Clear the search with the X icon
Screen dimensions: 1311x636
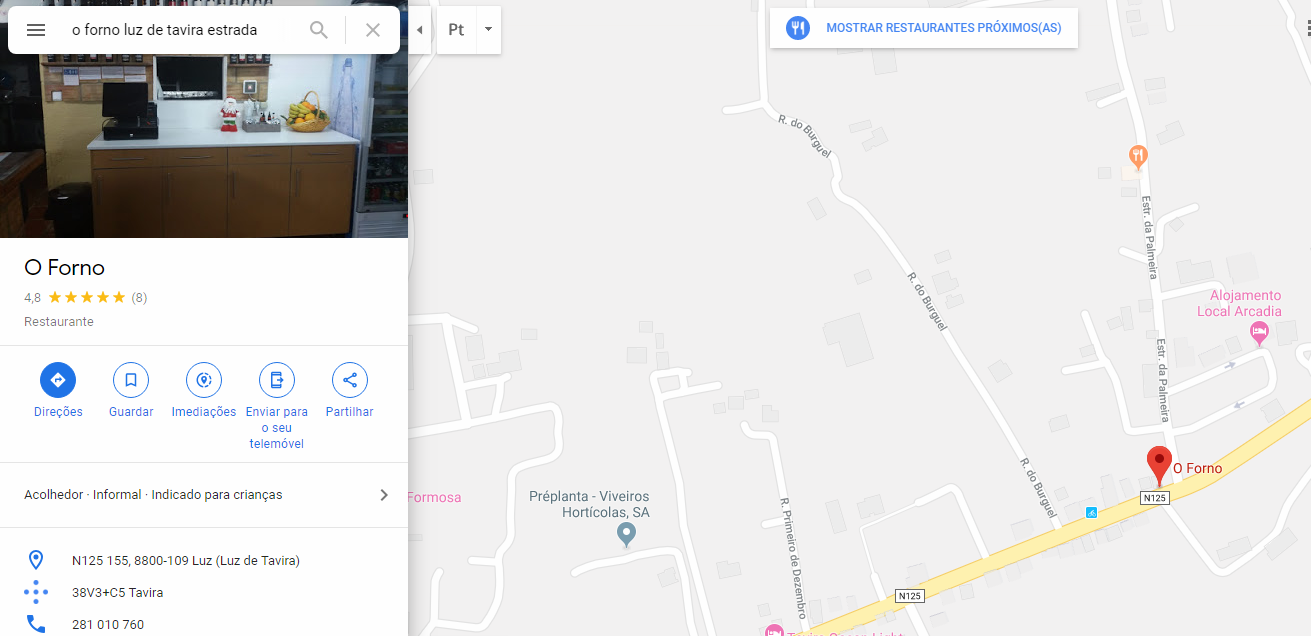pos(373,30)
